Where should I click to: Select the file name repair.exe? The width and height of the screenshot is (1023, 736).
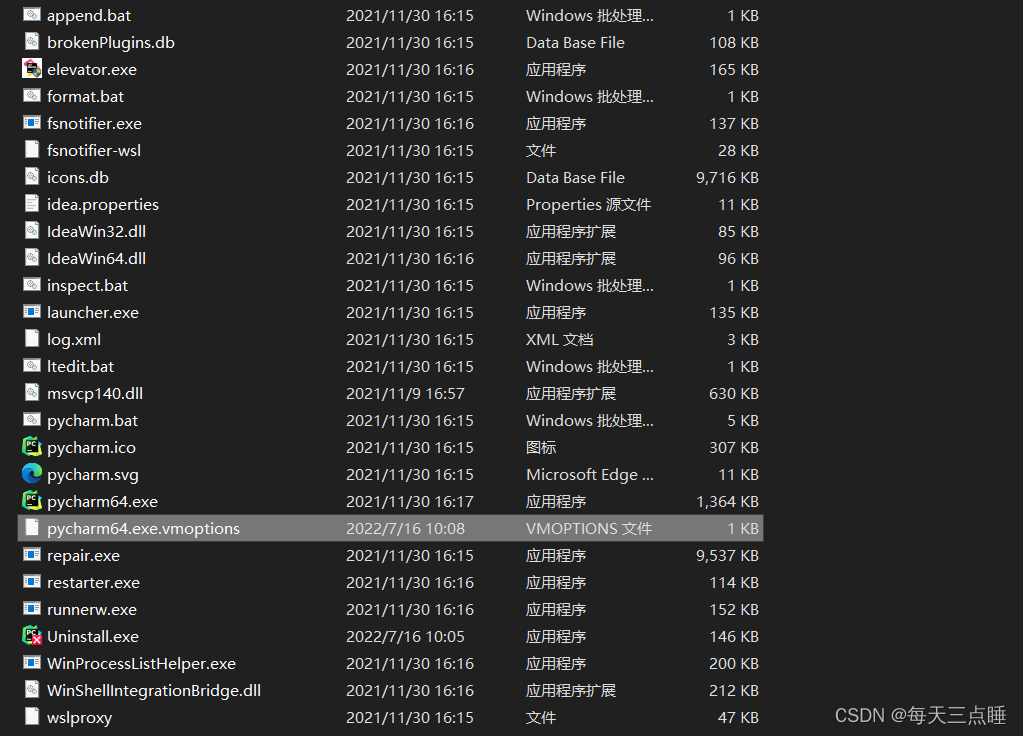[x=84, y=556]
